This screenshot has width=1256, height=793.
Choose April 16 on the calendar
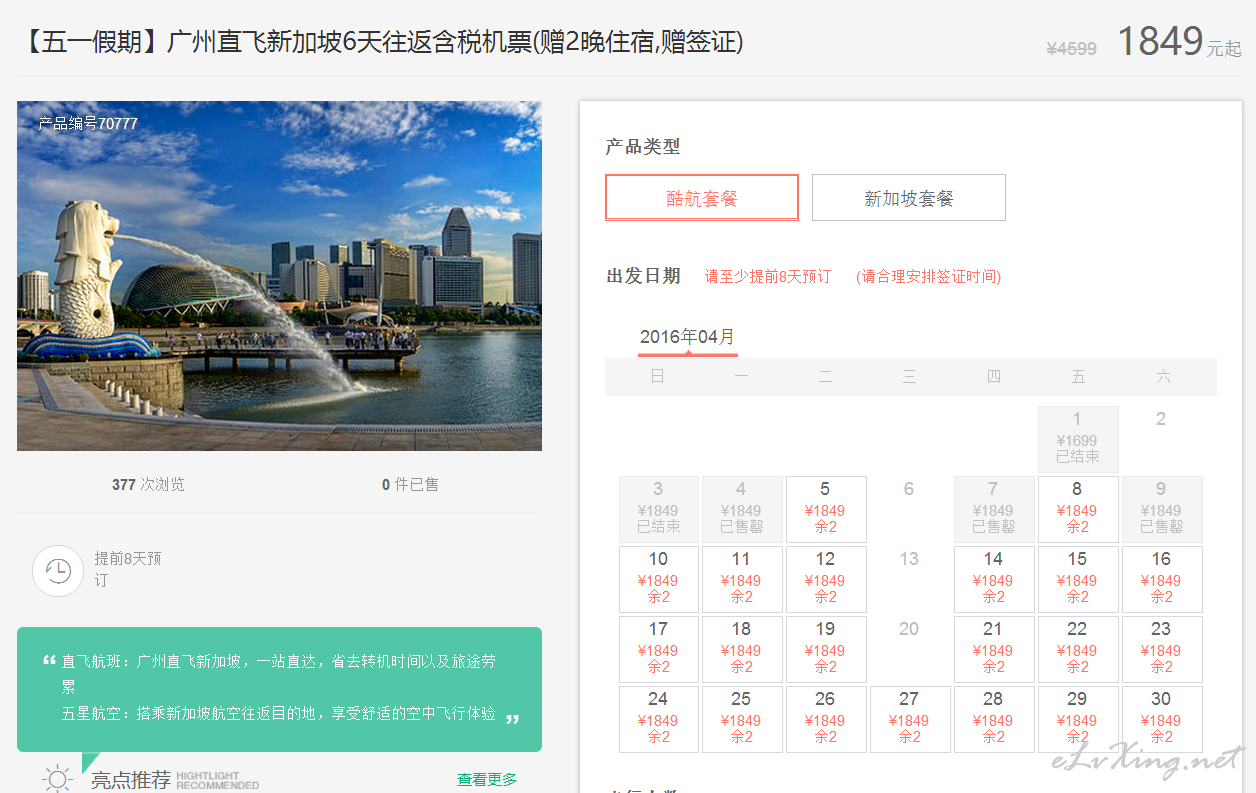[x=1162, y=579]
